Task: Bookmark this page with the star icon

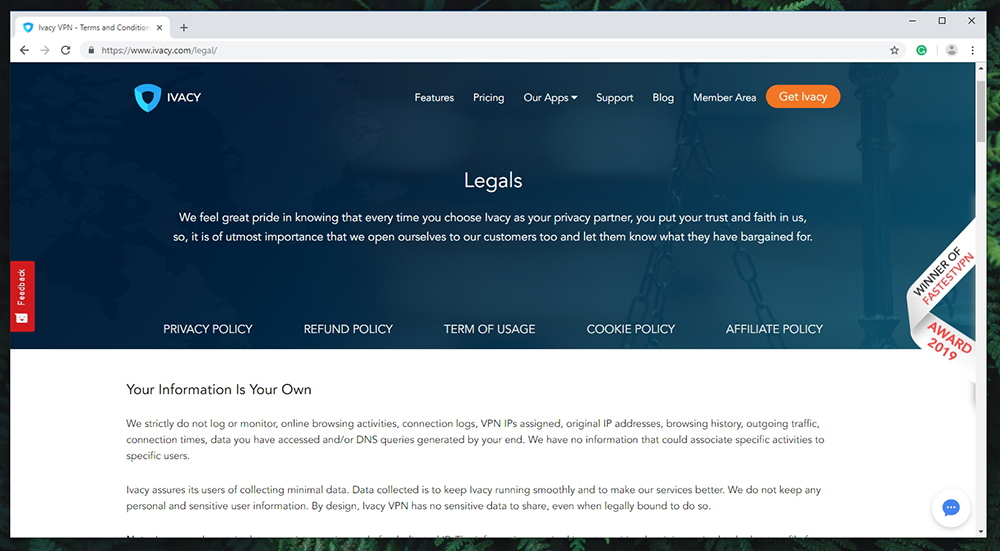Action: (894, 50)
